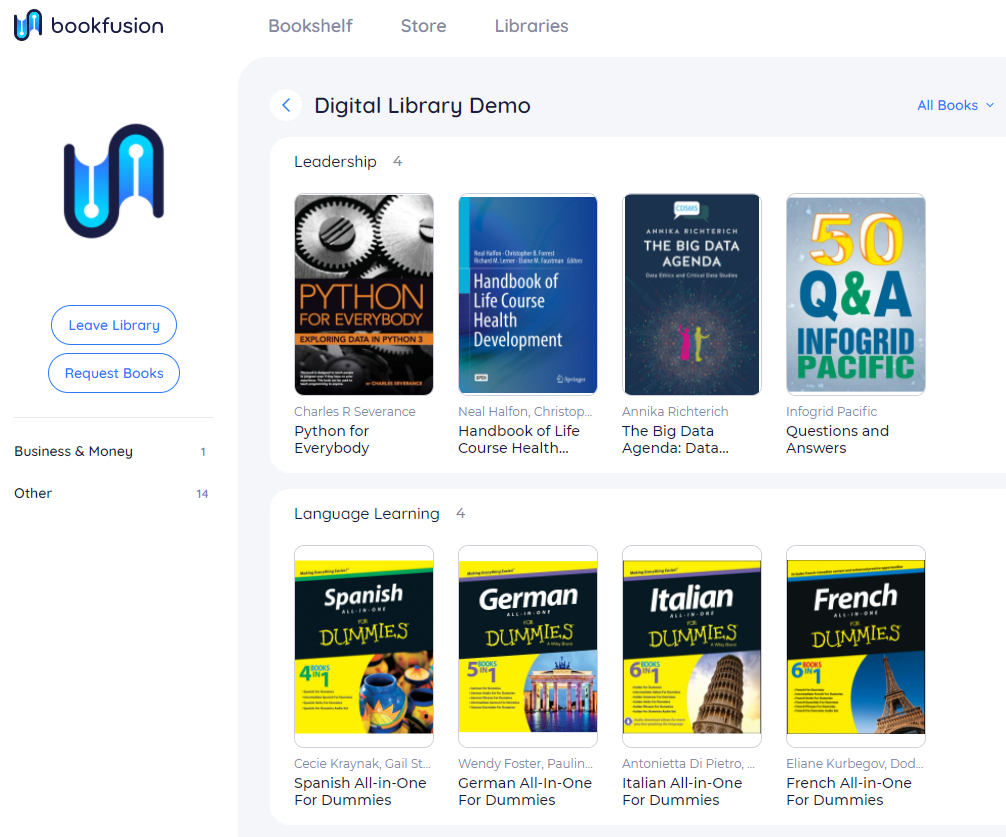This screenshot has width=1006, height=837.
Task: Click the Request Books button
Action: coord(114,373)
